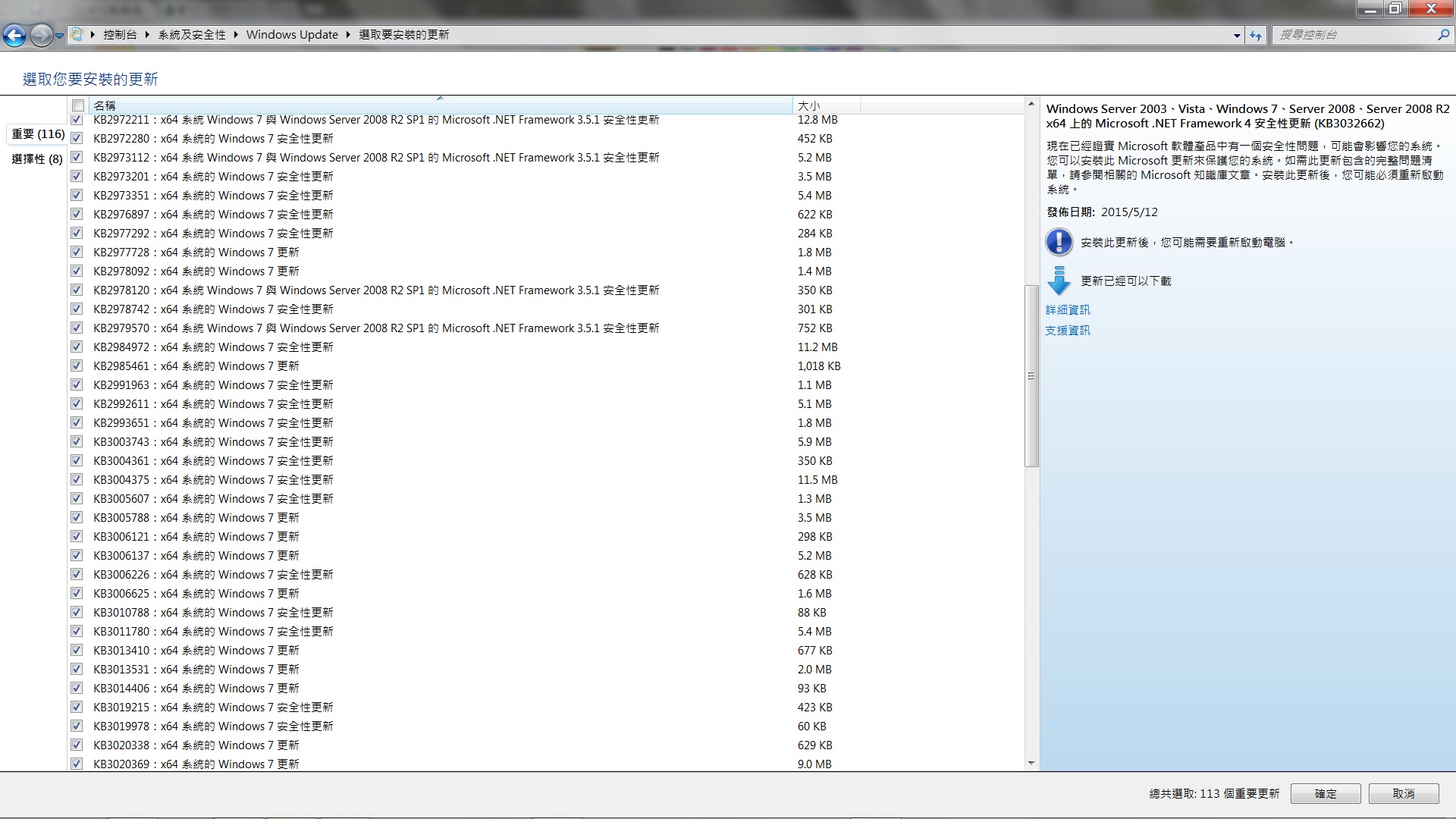Minimize the window

1370,9
